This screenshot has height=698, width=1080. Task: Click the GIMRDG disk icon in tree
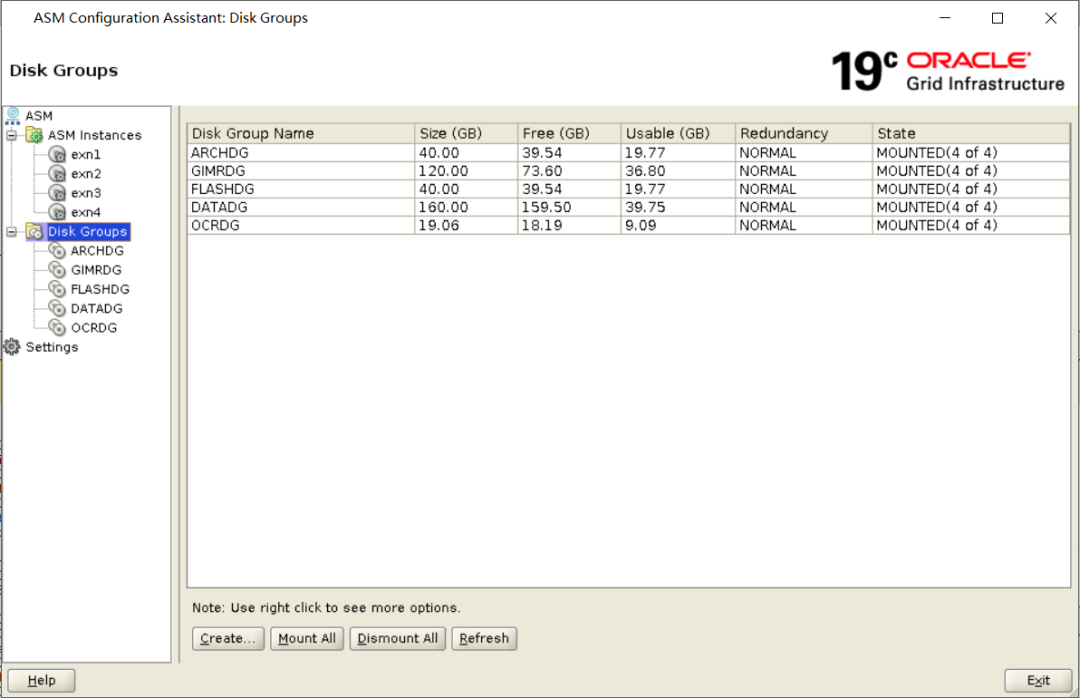pyautogui.click(x=58, y=270)
